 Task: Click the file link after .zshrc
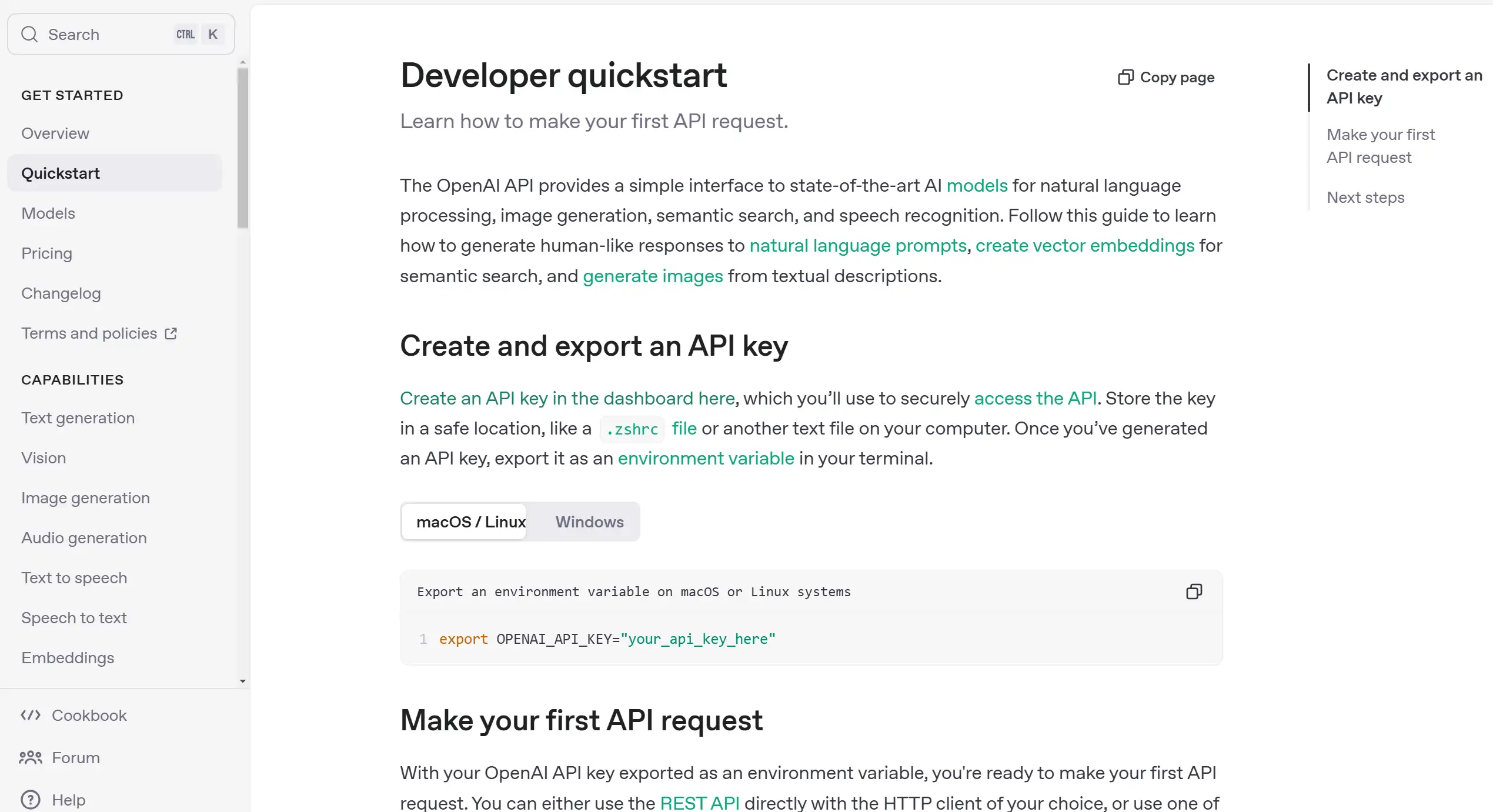coord(684,428)
